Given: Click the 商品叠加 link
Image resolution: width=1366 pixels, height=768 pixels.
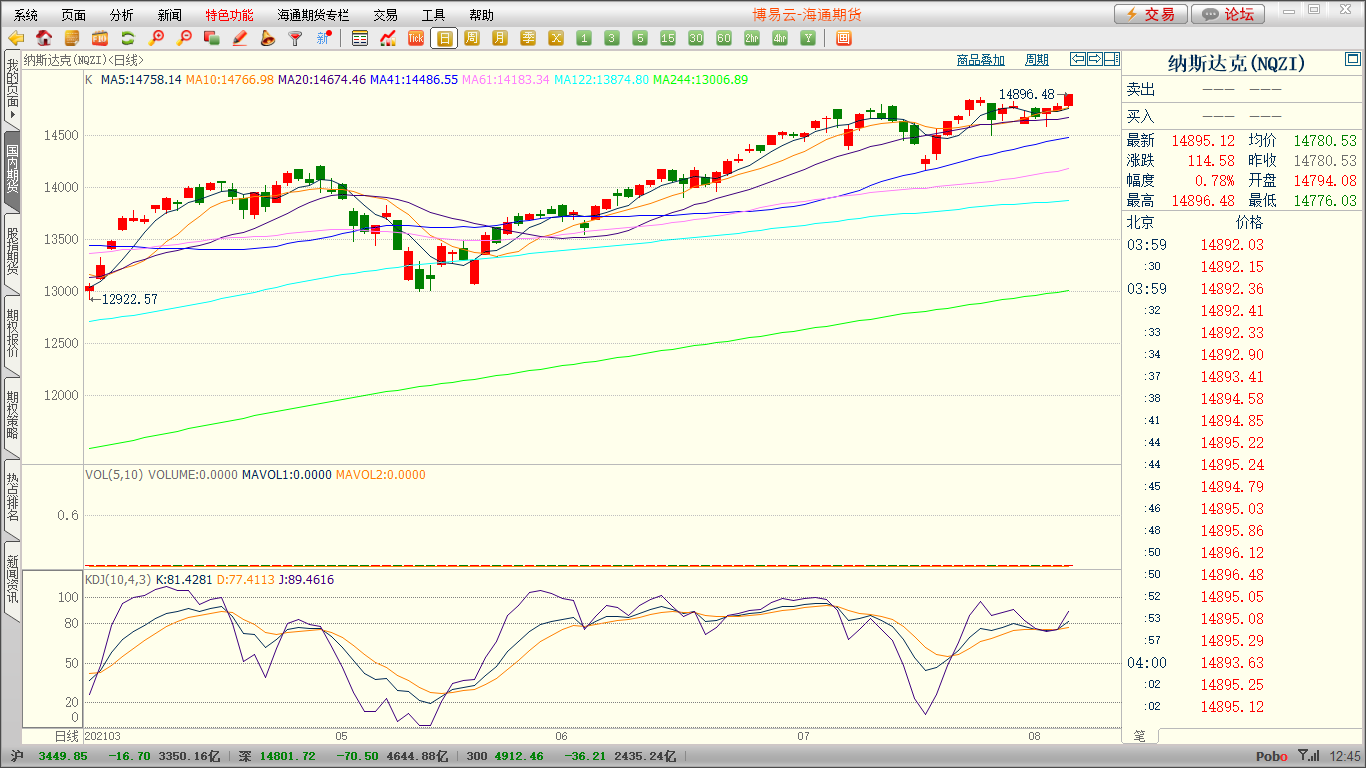Looking at the screenshot, I should pyautogui.click(x=980, y=60).
